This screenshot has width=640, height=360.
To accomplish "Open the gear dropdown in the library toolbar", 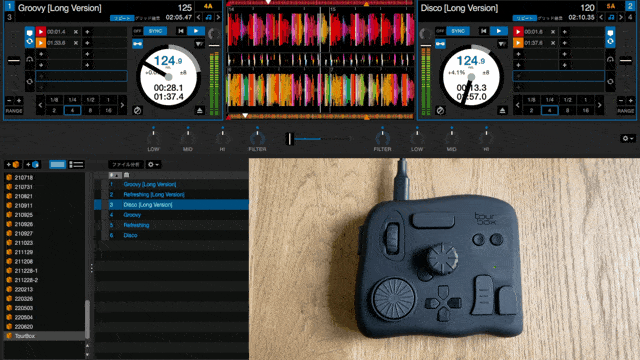I will [153, 164].
